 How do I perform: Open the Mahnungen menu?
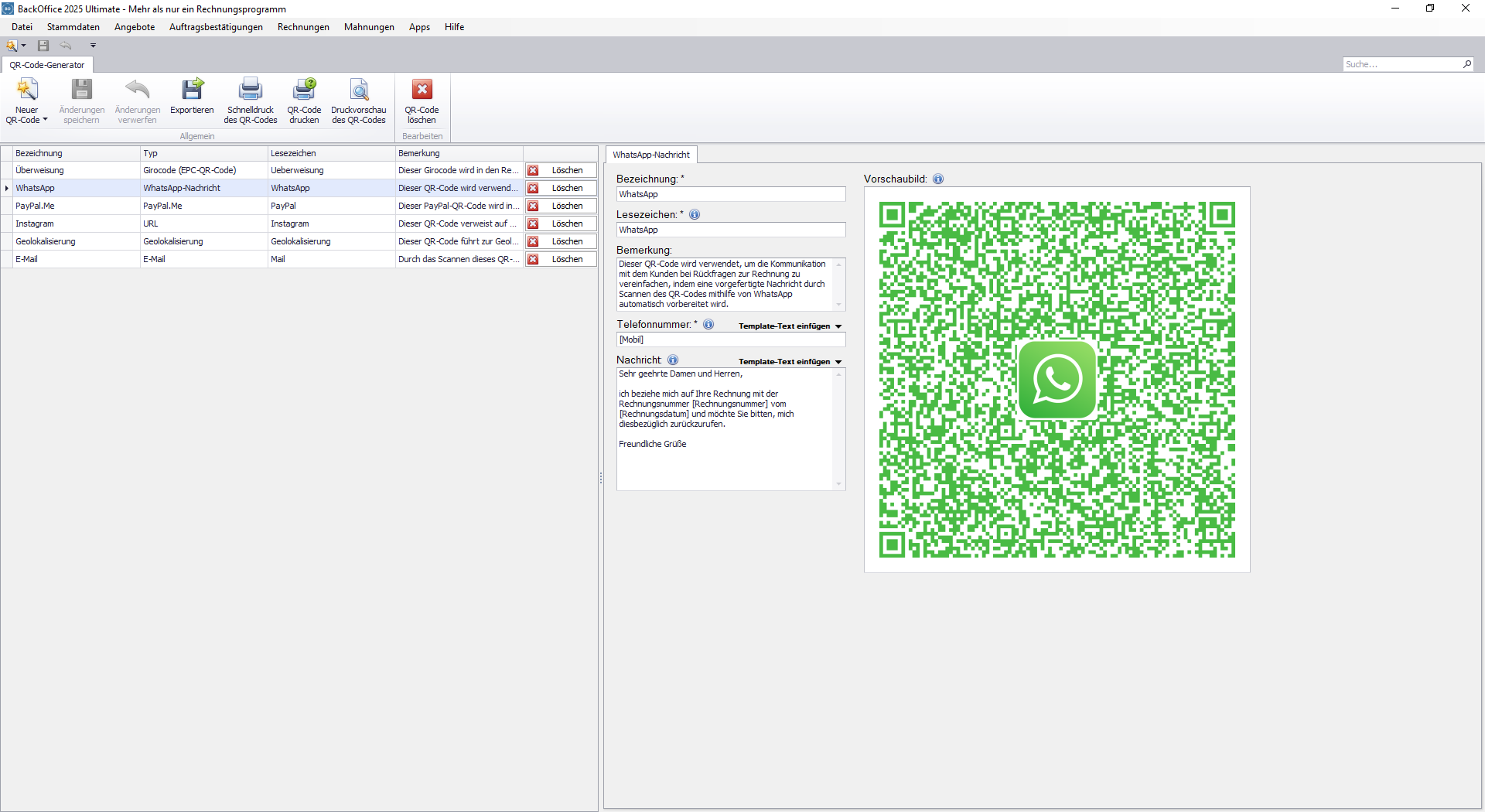pyautogui.click(x=369, y=27)
